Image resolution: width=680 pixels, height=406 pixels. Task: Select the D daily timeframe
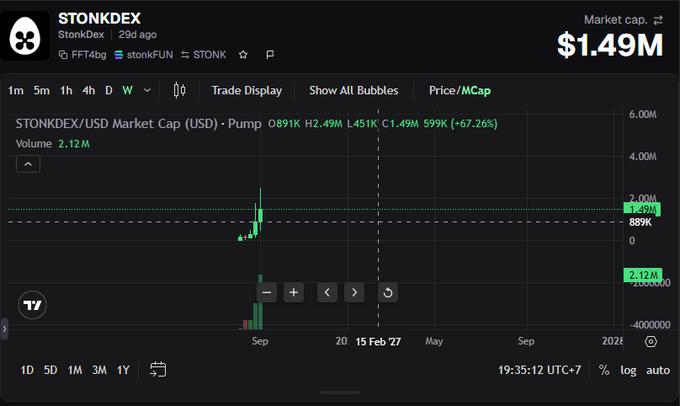pos(108,90)
